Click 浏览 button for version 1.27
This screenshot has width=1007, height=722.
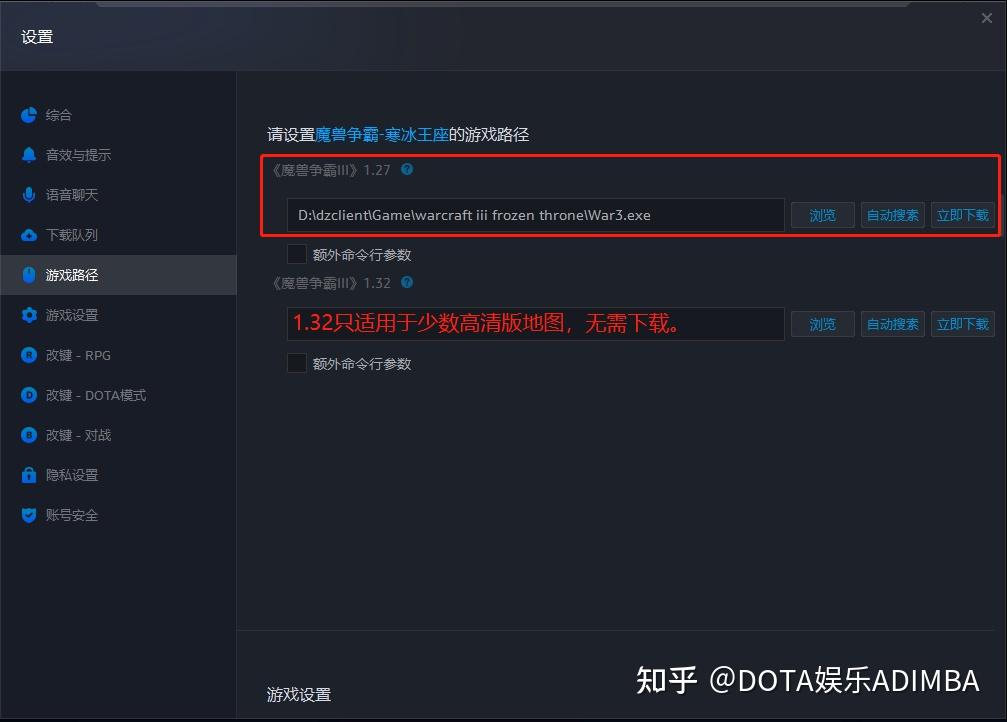823,215
